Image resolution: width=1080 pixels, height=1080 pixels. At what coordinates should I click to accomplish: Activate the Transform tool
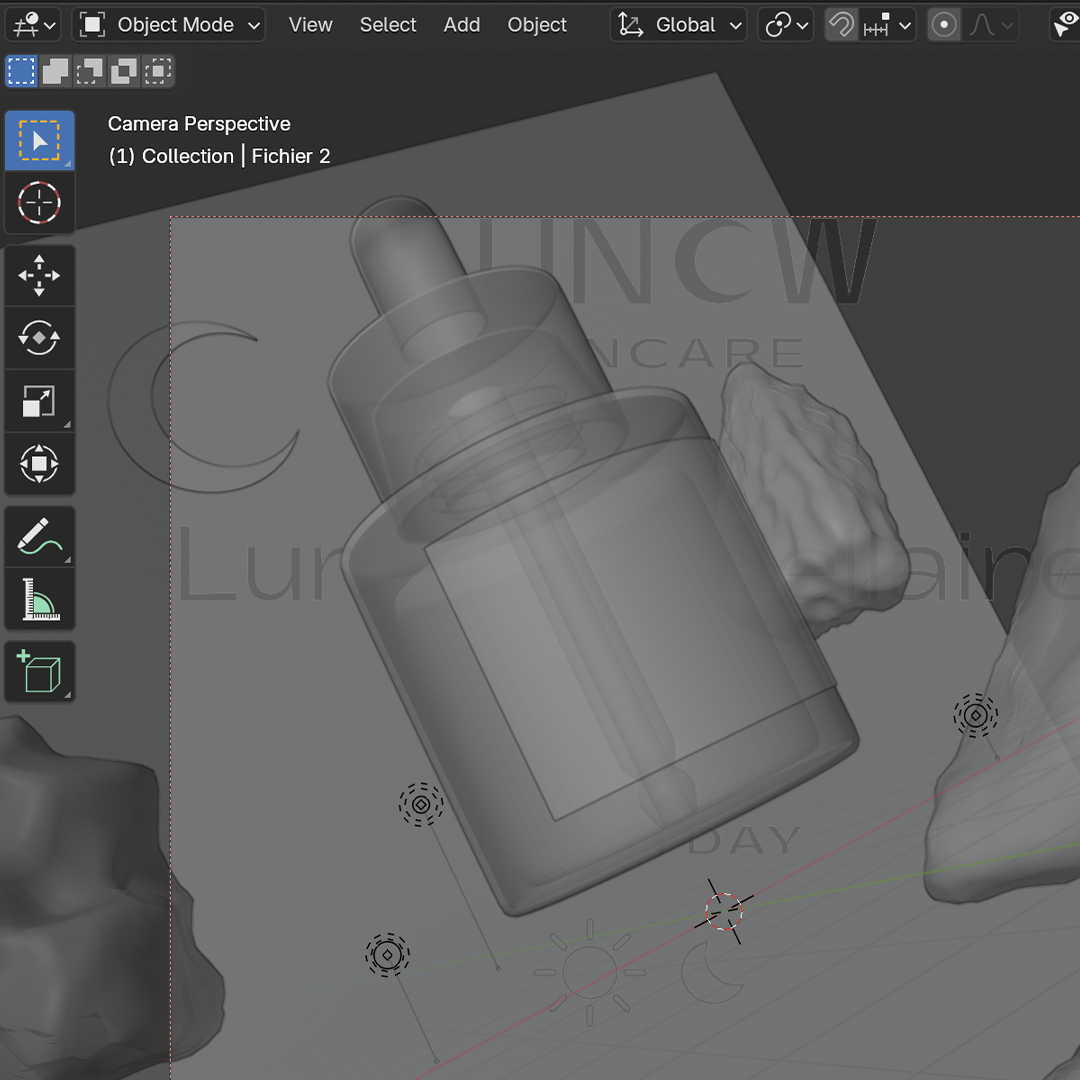(x=39, y=464)
